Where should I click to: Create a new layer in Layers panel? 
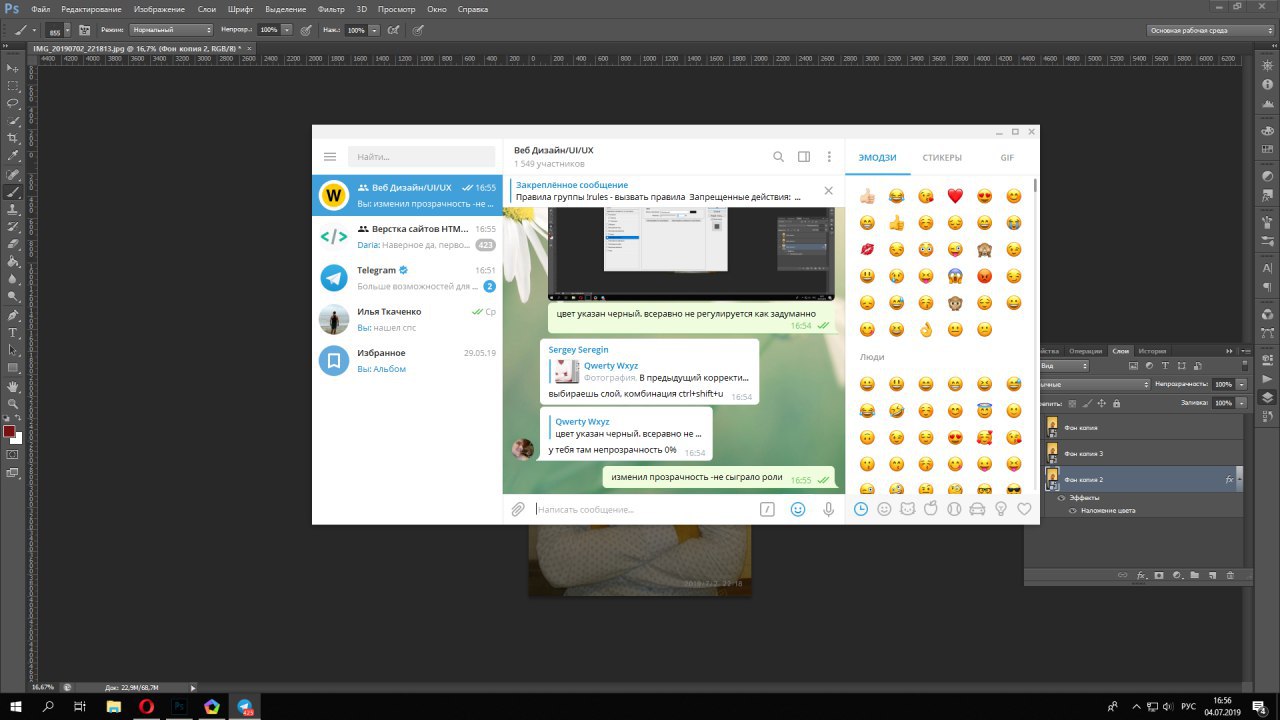pos(1212,575)
